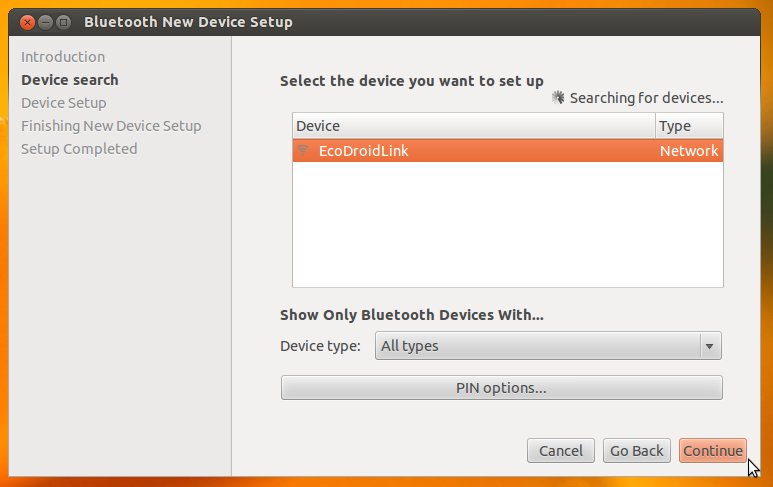The width and height of the screenshot is (773, 487).
Task: Click the Finishing New Device Setup step
Action: click(111, 126)
